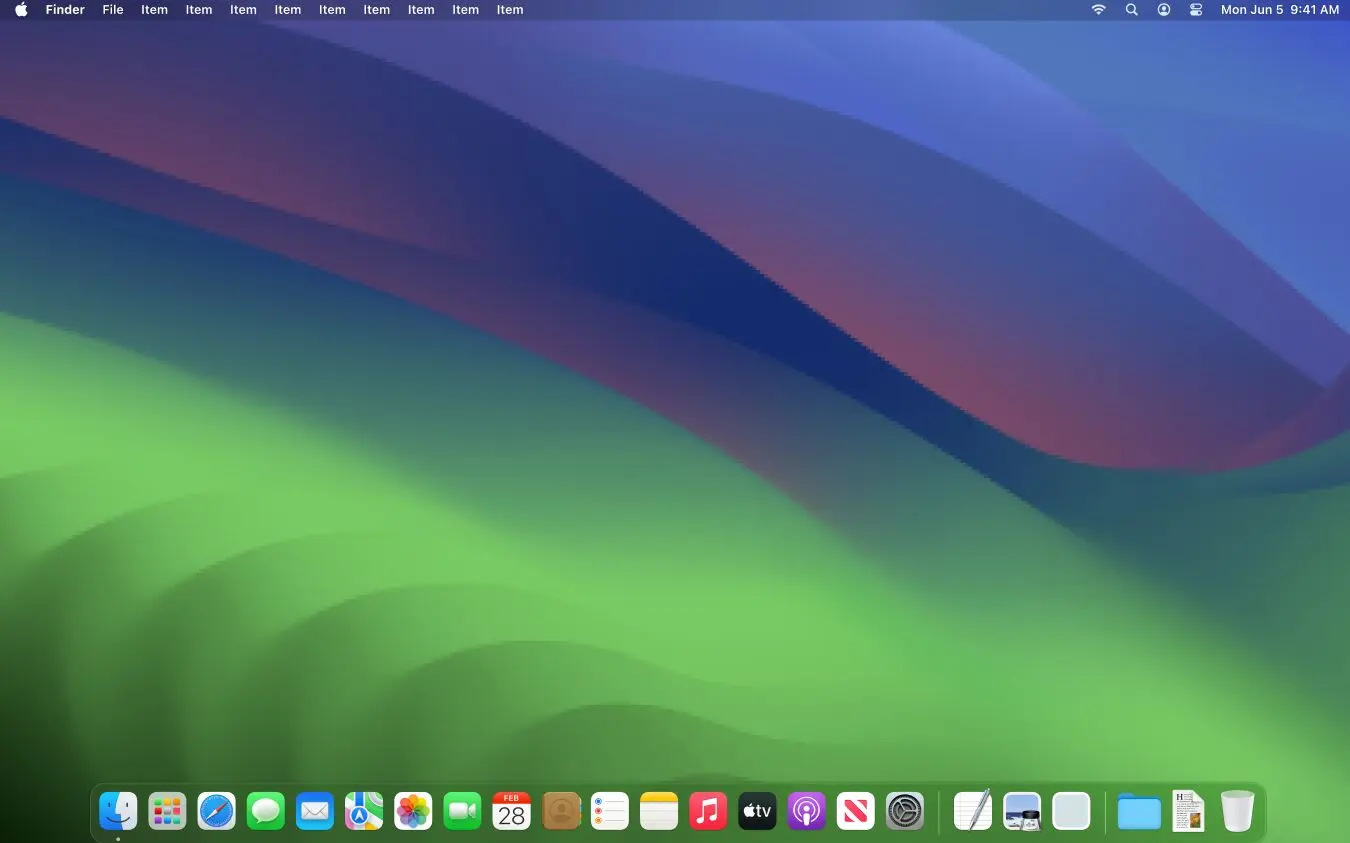The image size is (1350, 843).
Task: Open Contacts from the Dock
Action: pos(561,811)
